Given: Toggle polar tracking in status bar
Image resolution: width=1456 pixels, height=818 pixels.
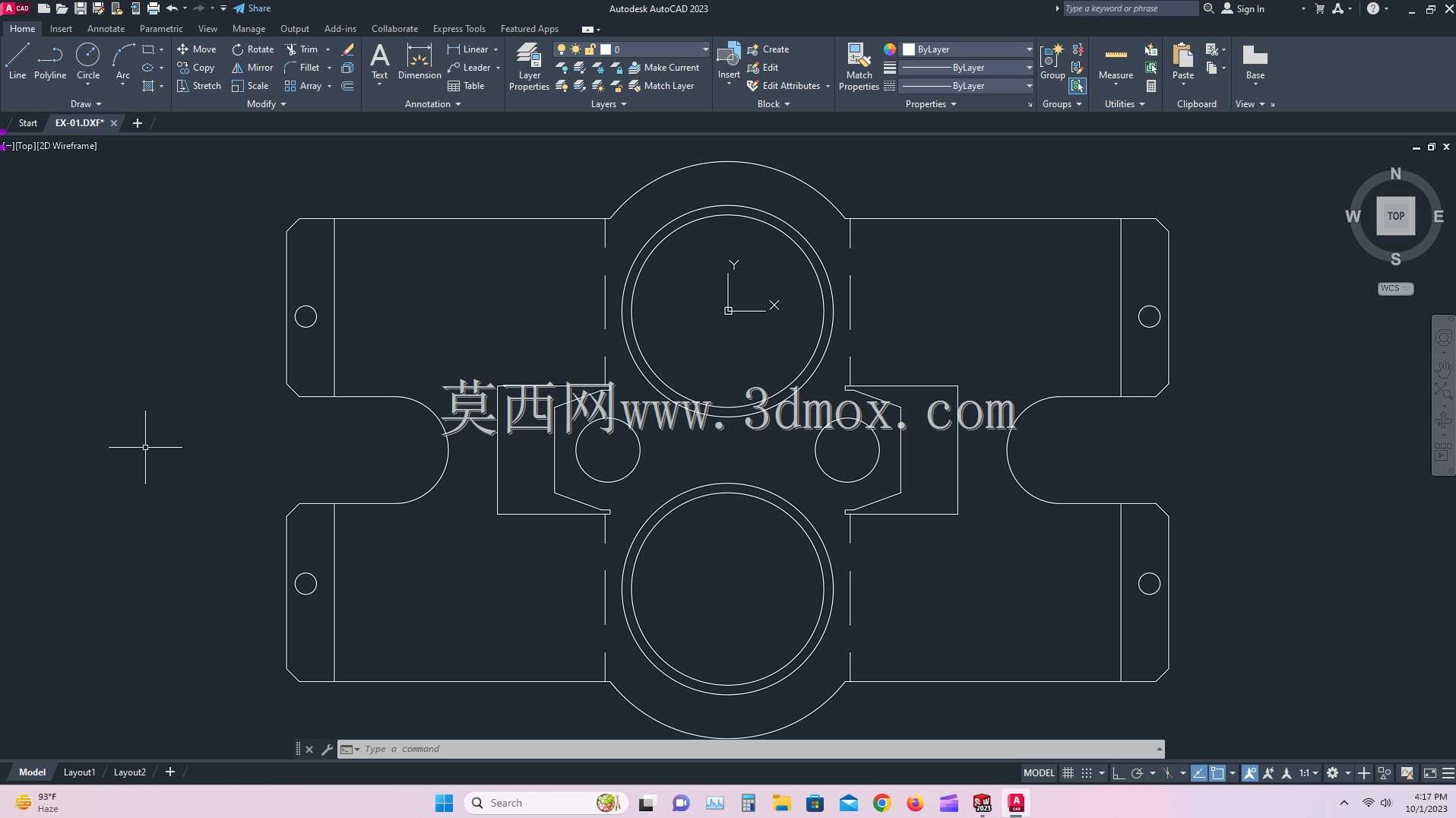Looking at the screenshot, I should click(x=1137, y=772).
